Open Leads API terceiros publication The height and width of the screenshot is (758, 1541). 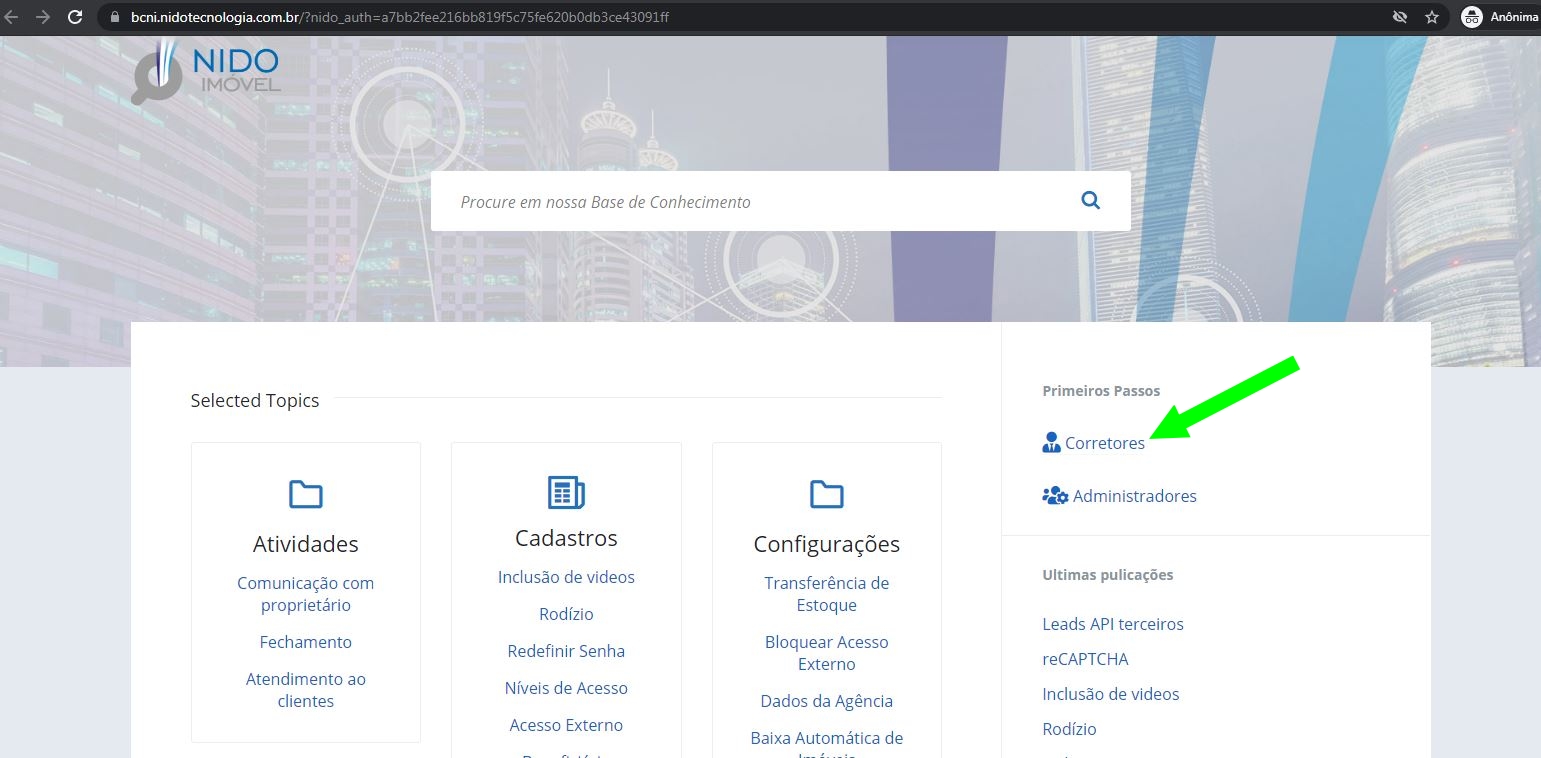1112,624
